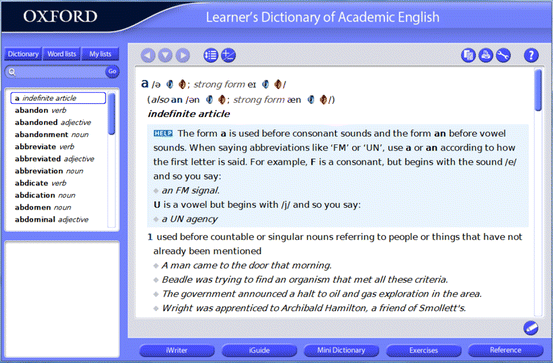Play brown American audio for /ən/
The image size is (553, 363).
(221, 99)
